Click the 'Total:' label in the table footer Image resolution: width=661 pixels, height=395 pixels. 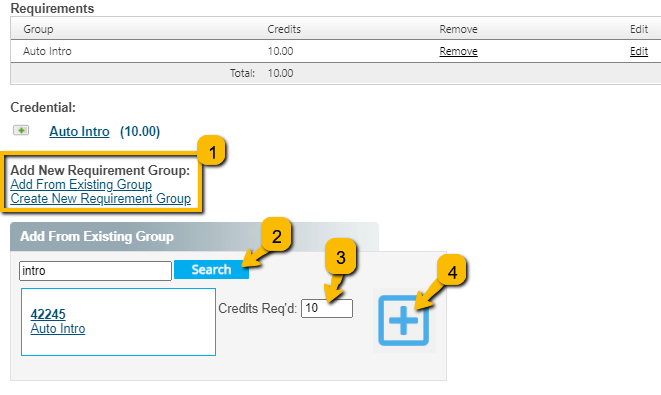242,73
